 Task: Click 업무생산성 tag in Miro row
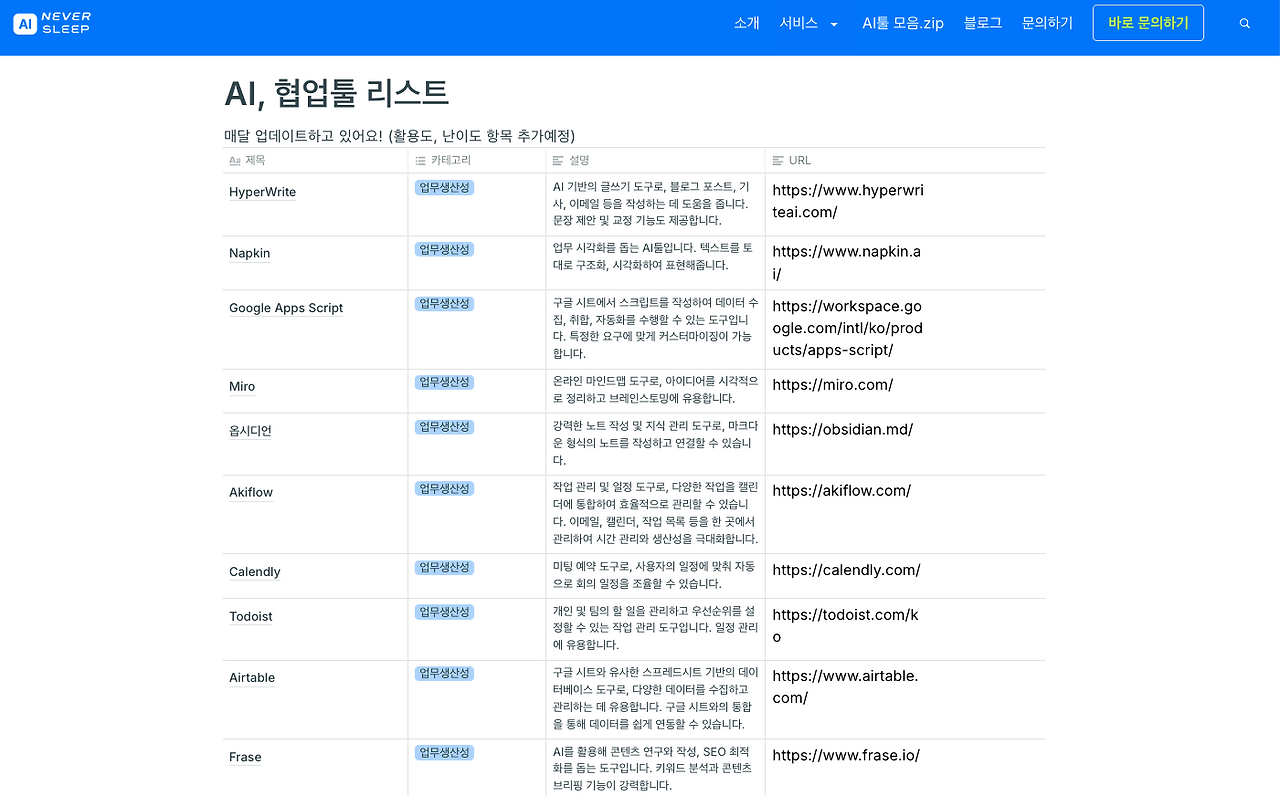pos(444,382)
